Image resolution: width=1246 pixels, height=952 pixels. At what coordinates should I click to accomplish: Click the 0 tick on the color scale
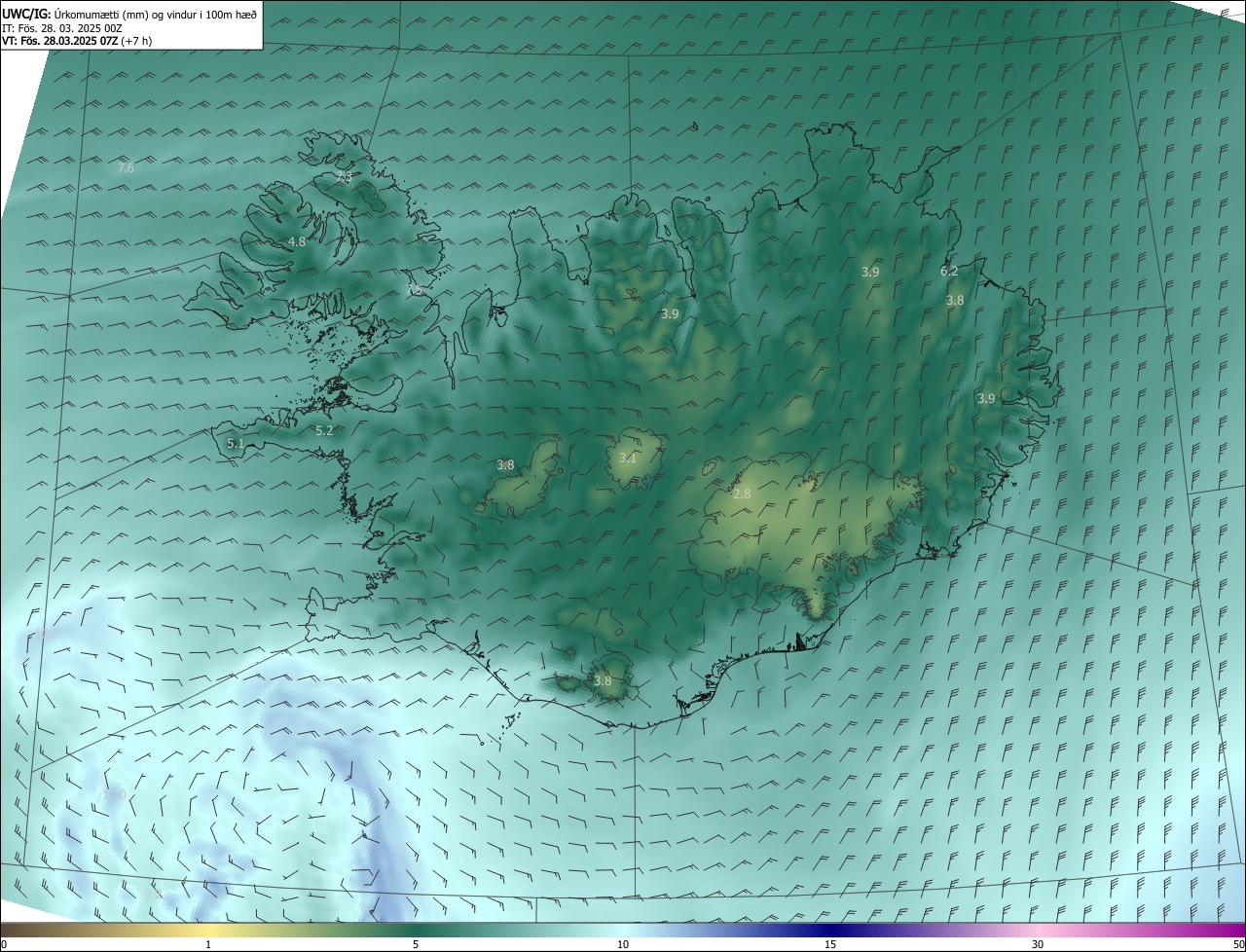[x=4, y=944]
